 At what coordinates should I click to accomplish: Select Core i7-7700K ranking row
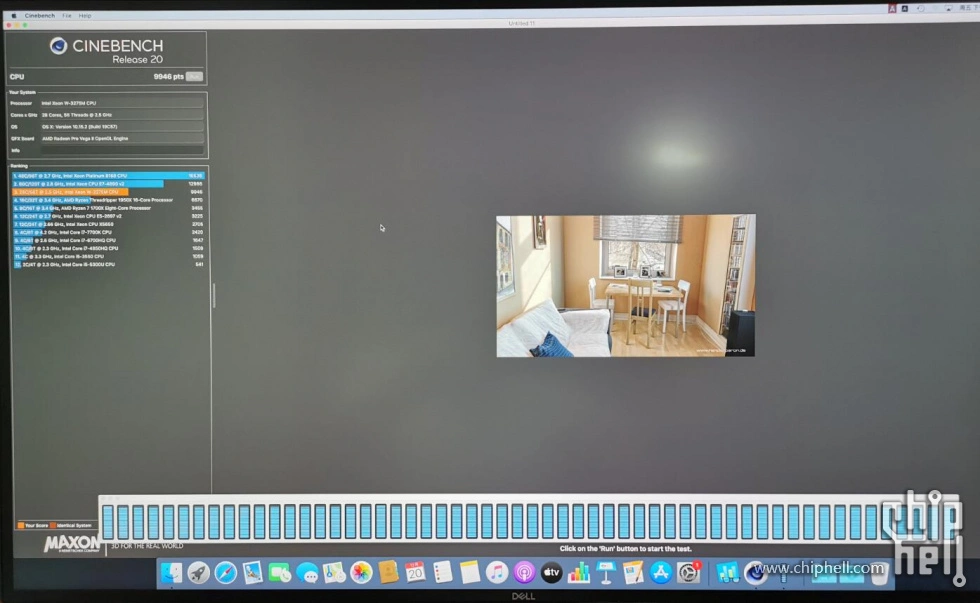109,232
